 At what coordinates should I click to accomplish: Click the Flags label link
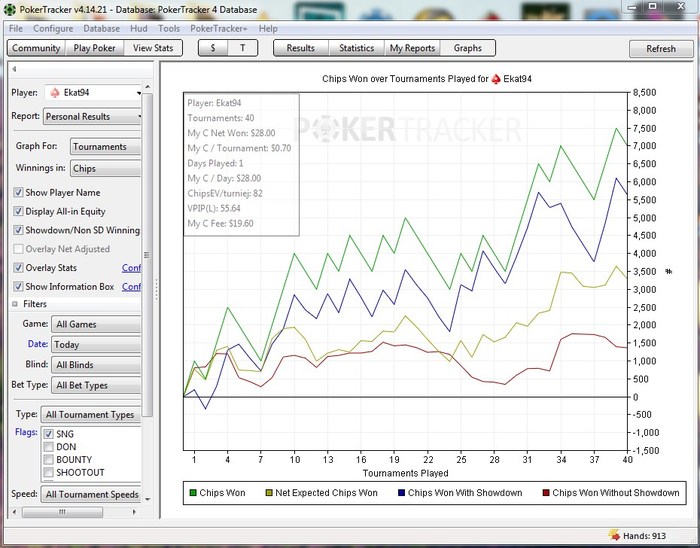26,432
